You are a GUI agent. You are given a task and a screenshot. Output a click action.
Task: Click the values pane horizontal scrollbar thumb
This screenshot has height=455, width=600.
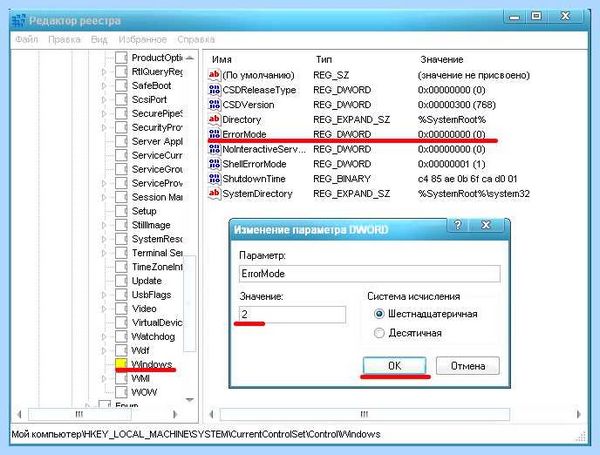(365, 414)
